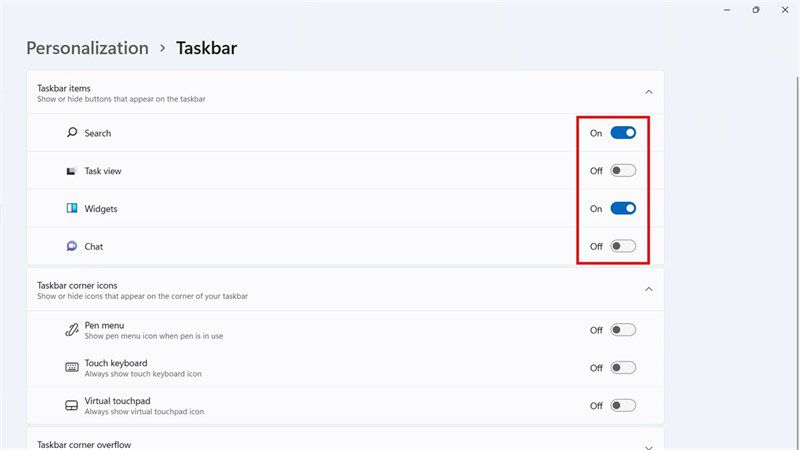The height and width of the screenshot is (450, 800).
Task: Close the Settings window
Action: point(785,10)
